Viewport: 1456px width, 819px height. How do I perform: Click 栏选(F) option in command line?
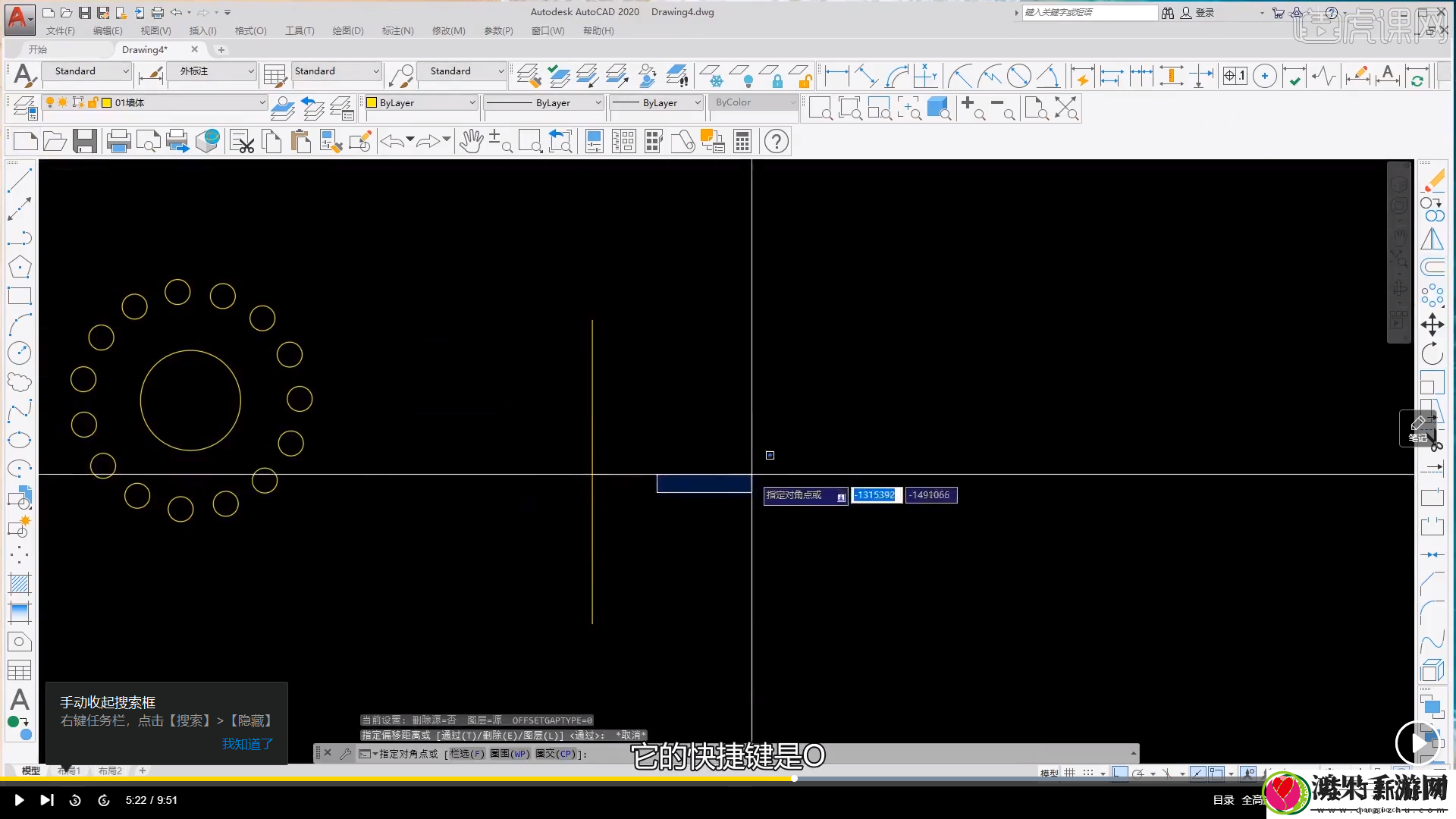[466, 754]
